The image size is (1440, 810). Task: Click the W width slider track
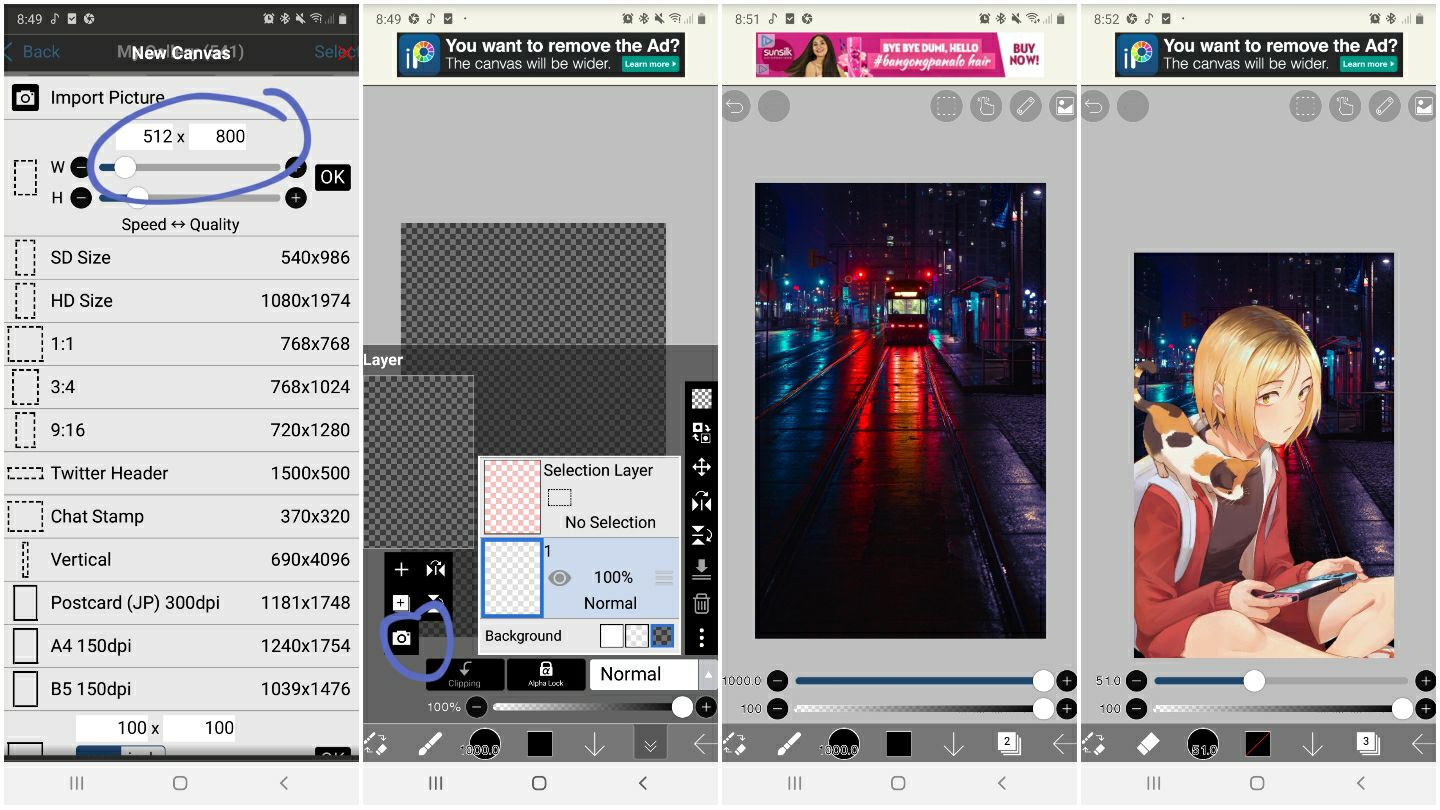(x=189, y=167)
